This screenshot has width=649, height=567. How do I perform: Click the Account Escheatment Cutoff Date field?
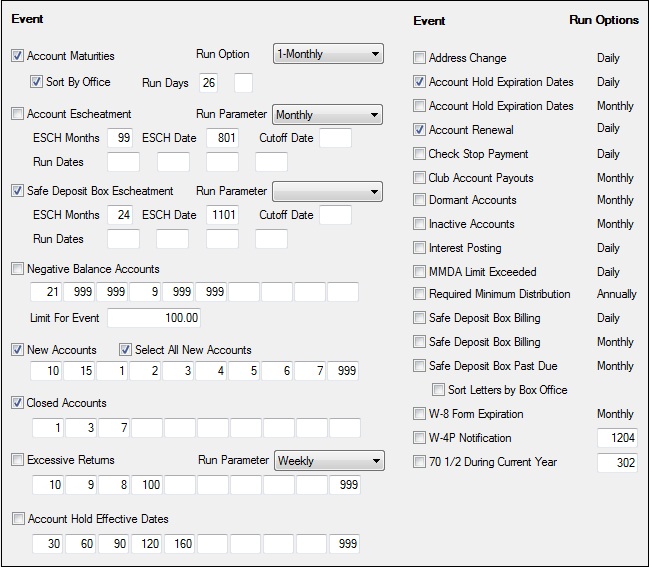tap(335, 138)
